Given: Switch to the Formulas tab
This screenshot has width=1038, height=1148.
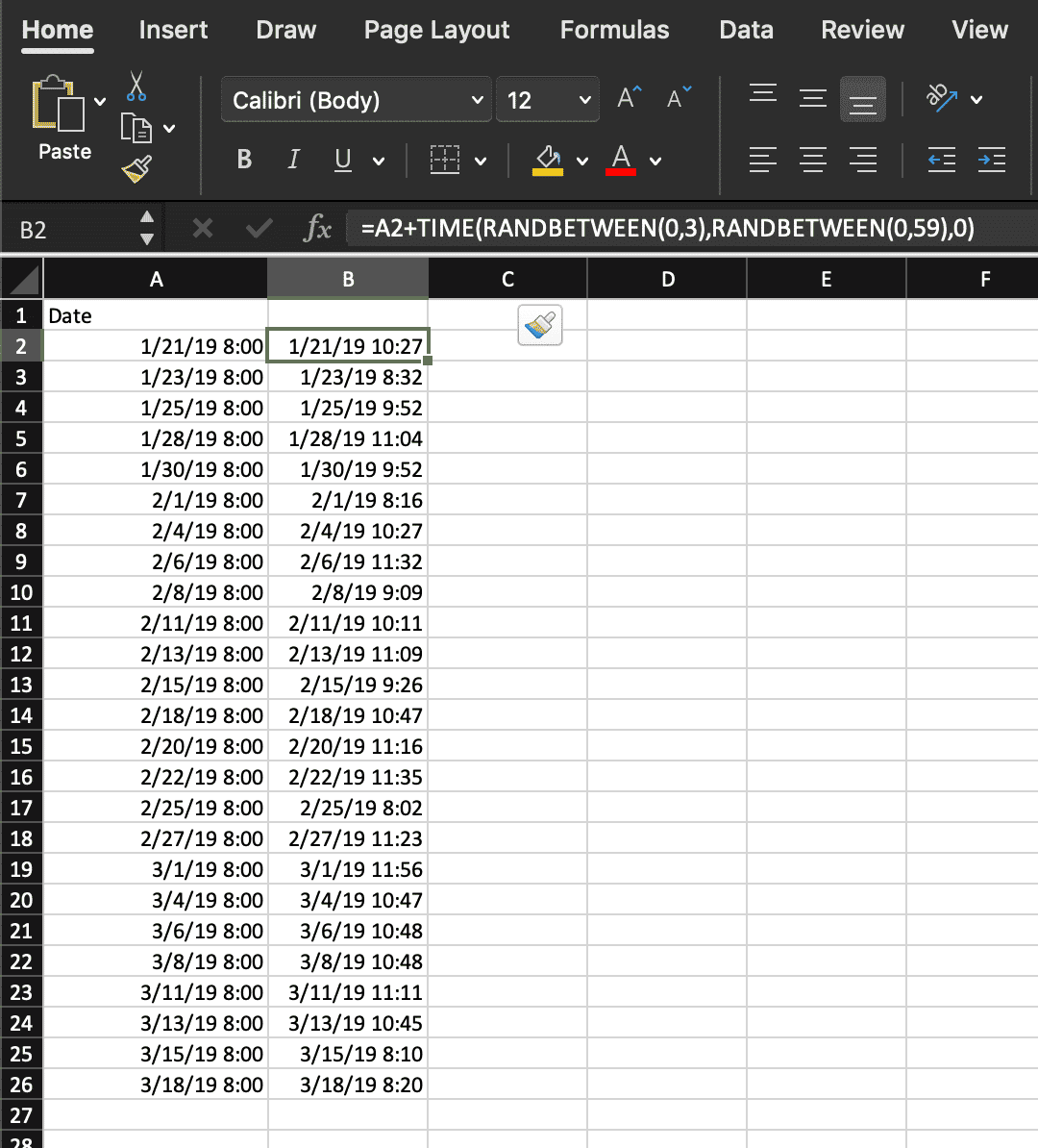Looking at the screenshot, I should click(614, 30).
